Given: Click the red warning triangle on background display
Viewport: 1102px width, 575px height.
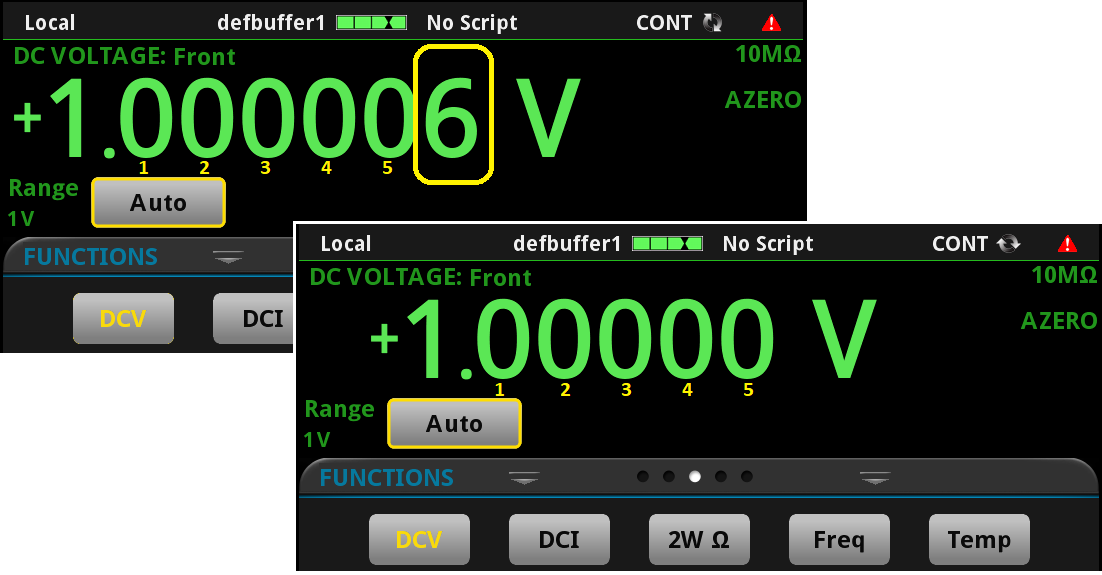Looking at the screenshot, I should point(771,22).
